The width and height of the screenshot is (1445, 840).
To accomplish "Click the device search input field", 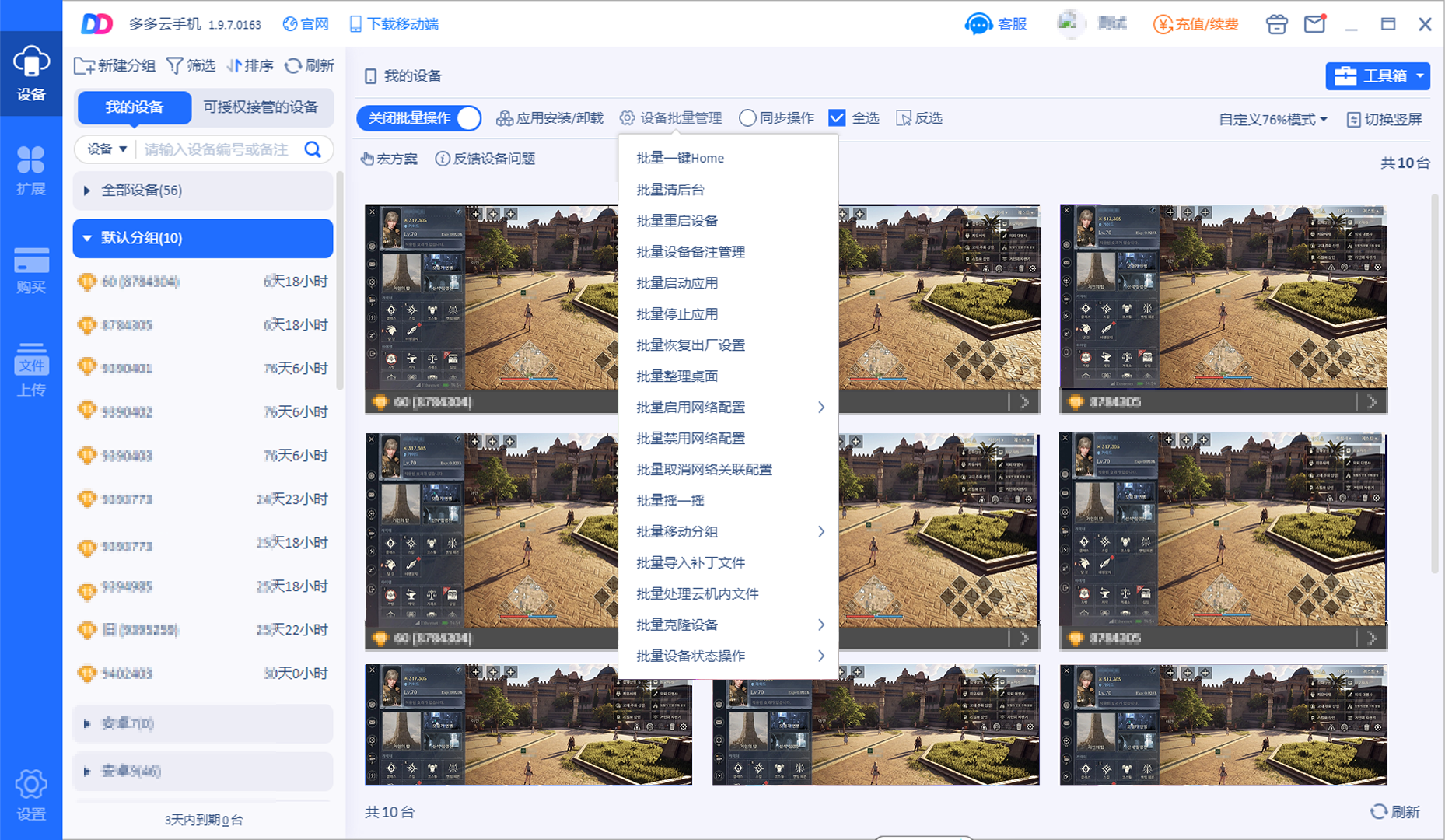I will [x=219, y=149].
